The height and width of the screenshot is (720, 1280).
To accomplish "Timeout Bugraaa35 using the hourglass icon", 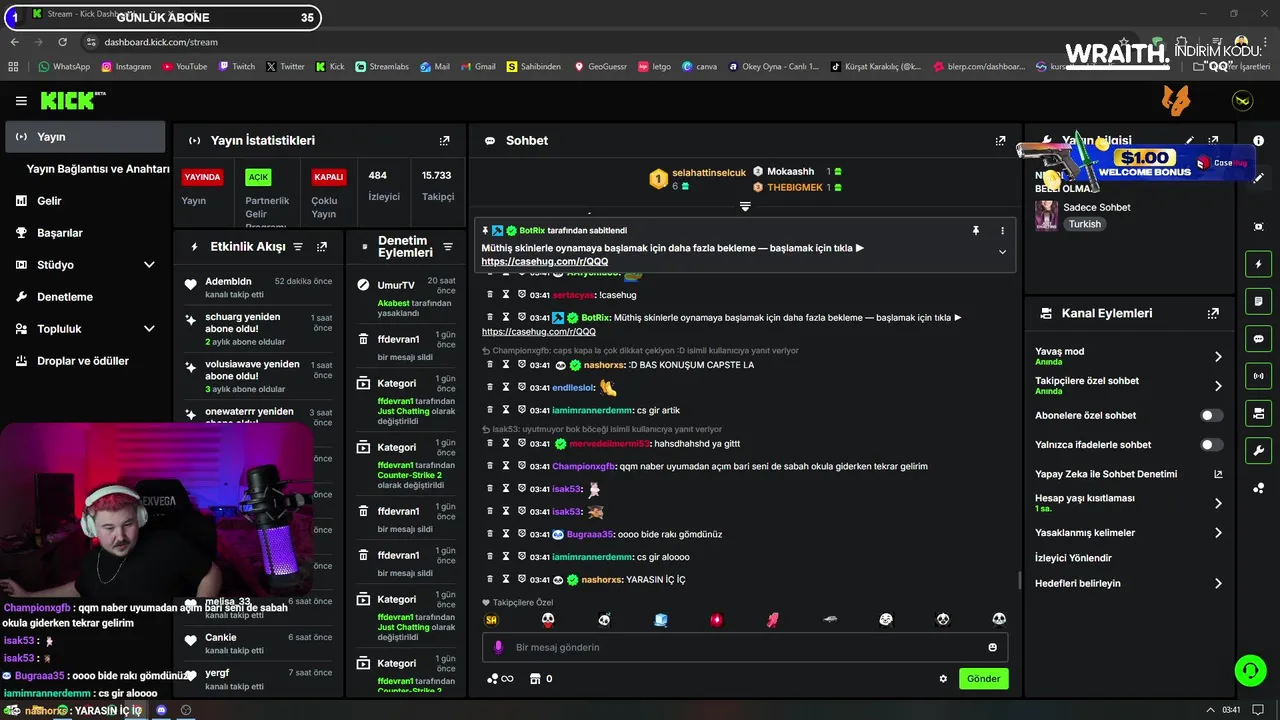I will point(506,534).
